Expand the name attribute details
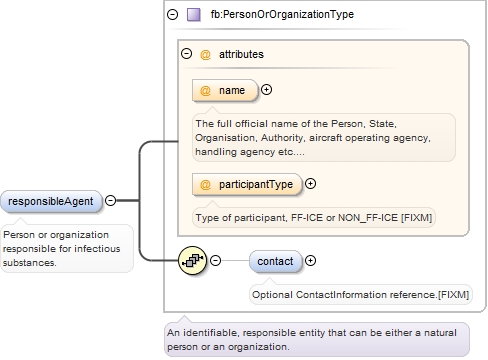The height and width of the screenshot is (360, 488). point(266,90)
